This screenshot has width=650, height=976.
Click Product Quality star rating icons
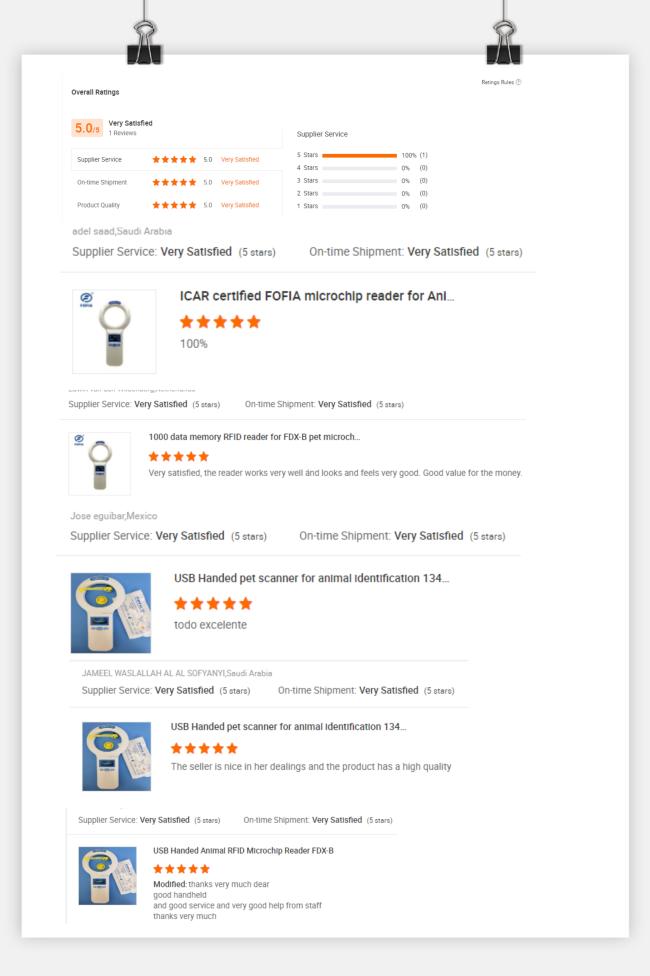click(174, 205)
